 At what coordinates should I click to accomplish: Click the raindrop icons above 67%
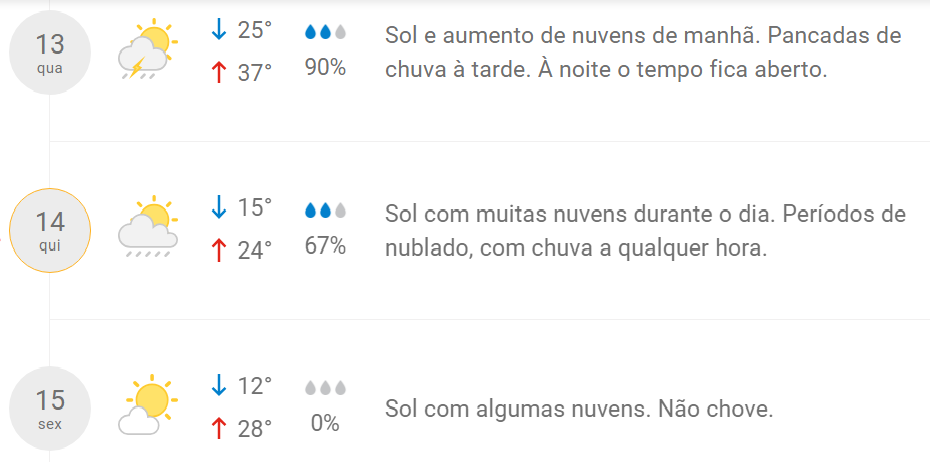coord(325,210)
